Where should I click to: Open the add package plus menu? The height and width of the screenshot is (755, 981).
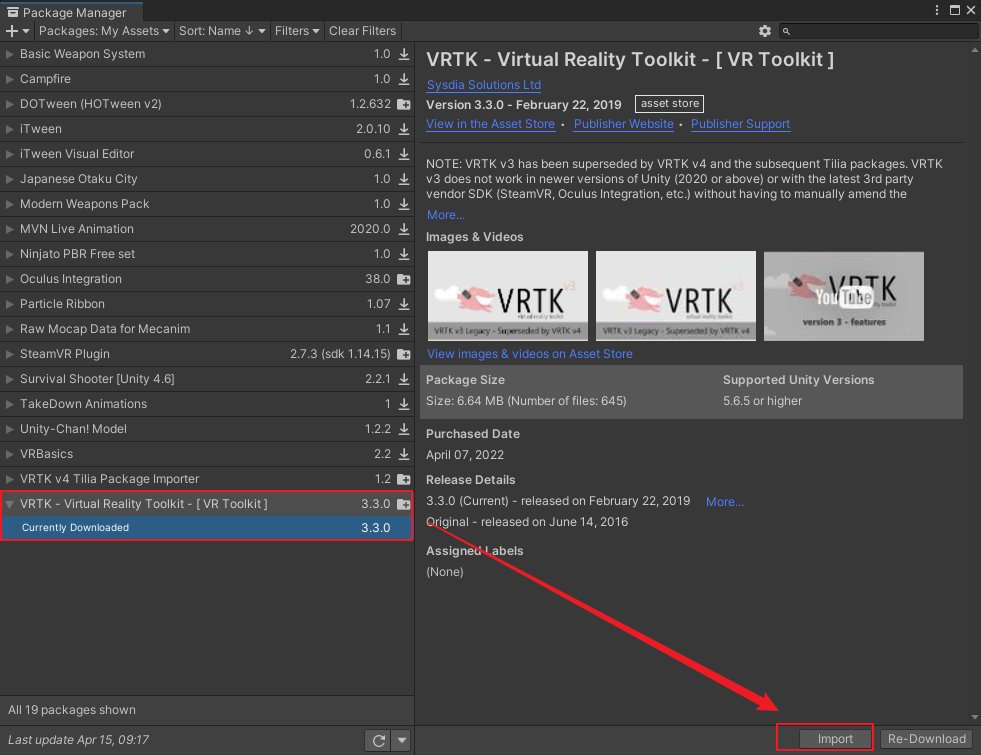coord(18,31)
